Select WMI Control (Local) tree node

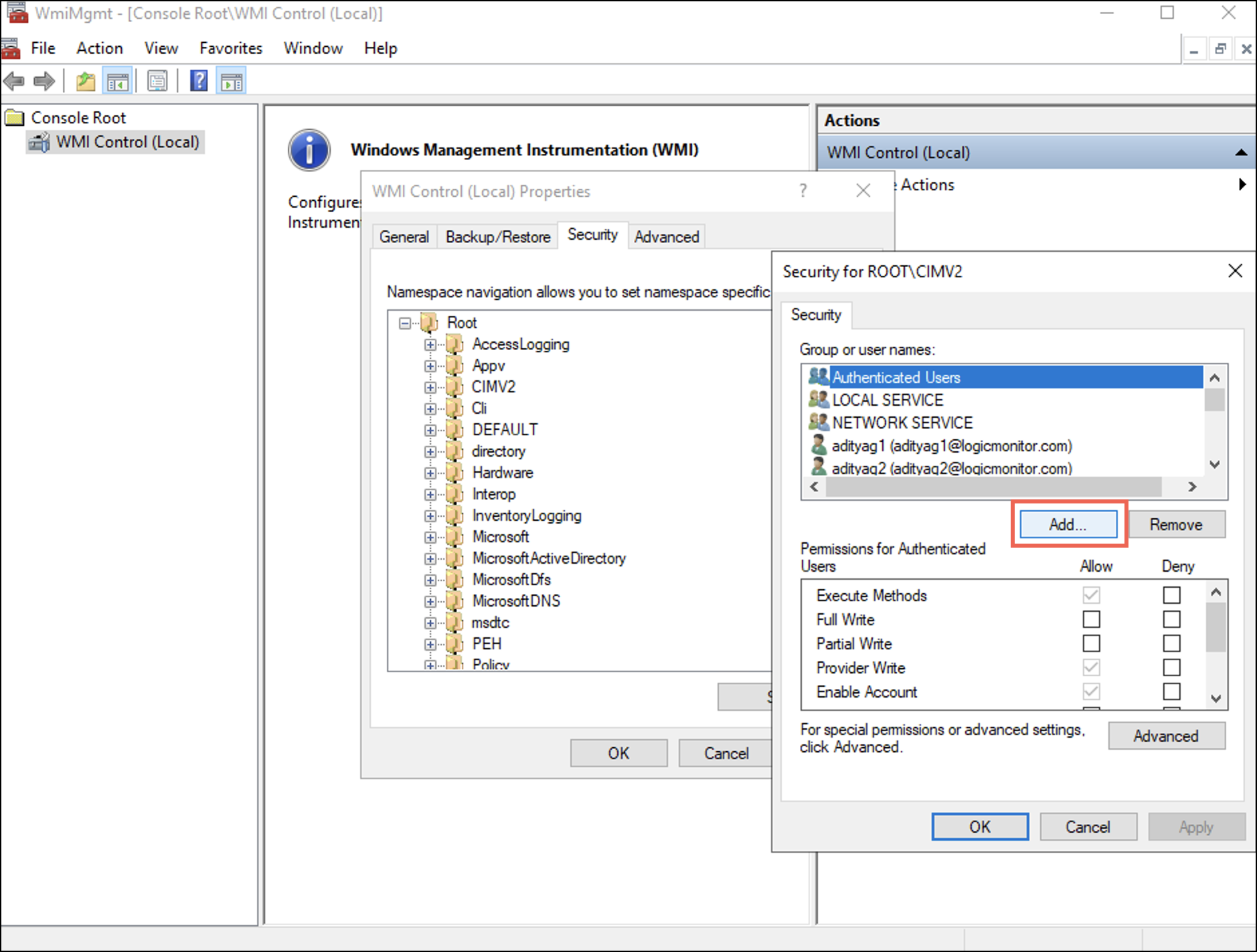point(127,142)
